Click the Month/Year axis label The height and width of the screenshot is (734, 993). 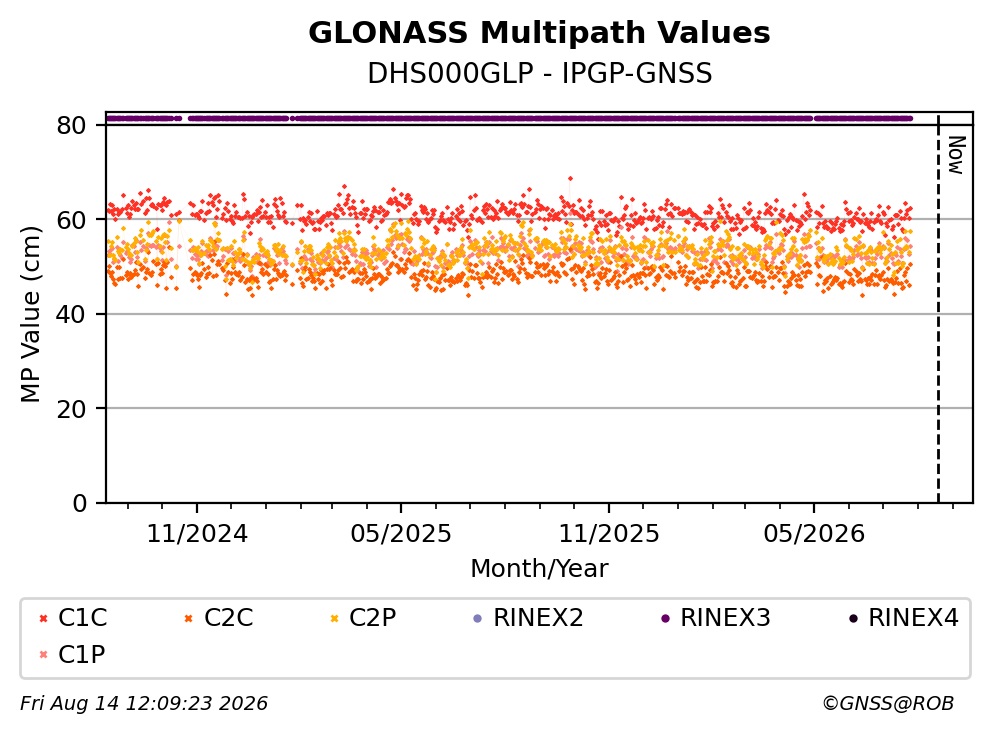pyautogui.click(x=539, y=569)
